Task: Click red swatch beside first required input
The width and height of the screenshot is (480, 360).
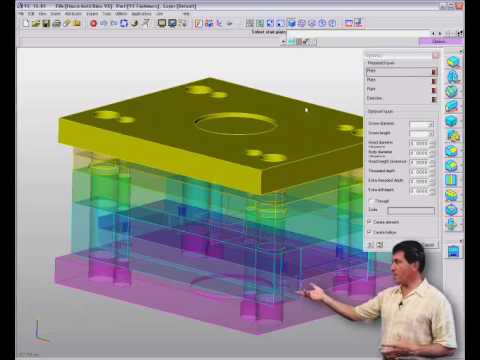Action: click(x=434, y=72)
